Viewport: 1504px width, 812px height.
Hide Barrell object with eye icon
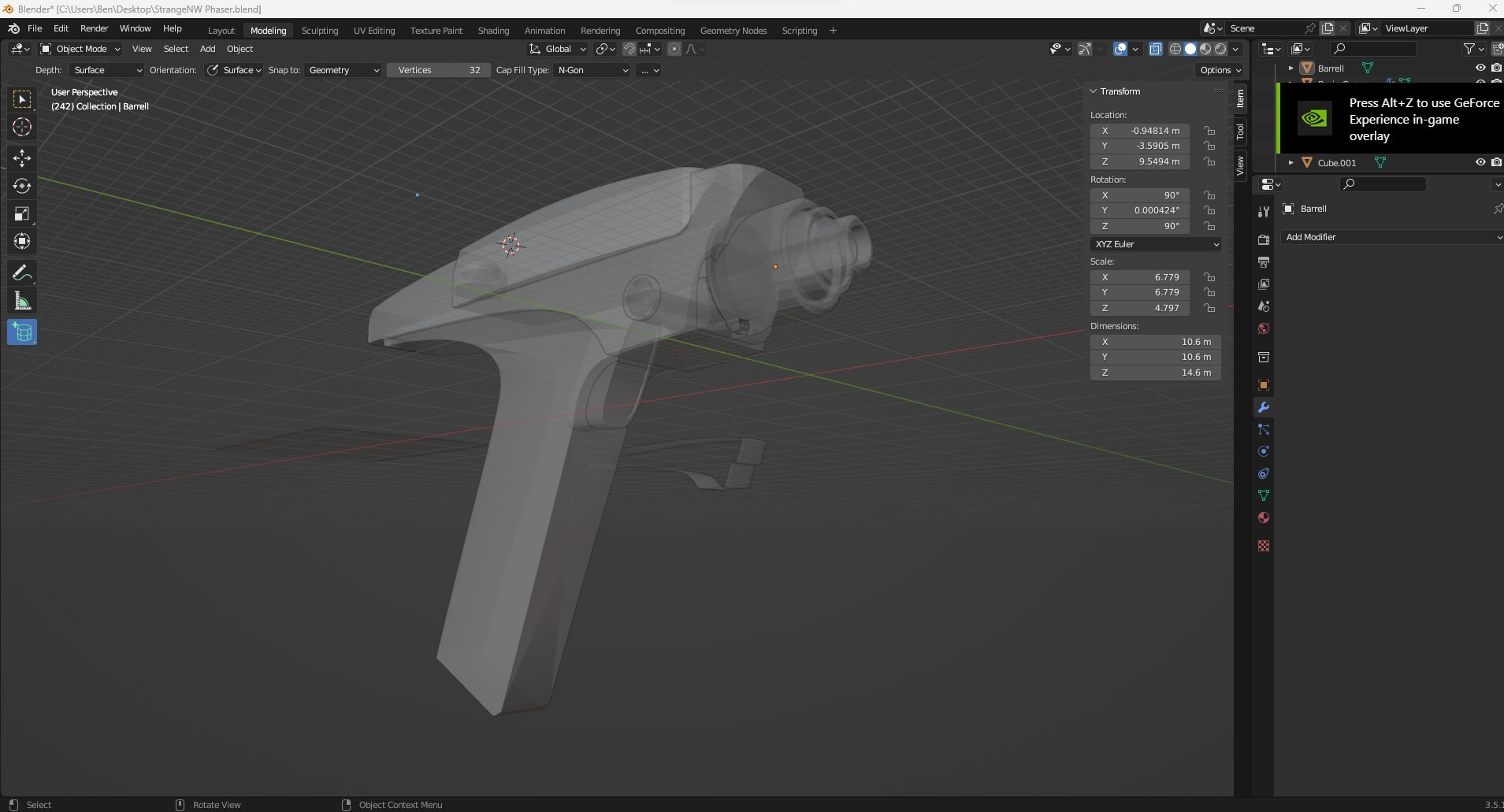click(x=1480, y=69)
